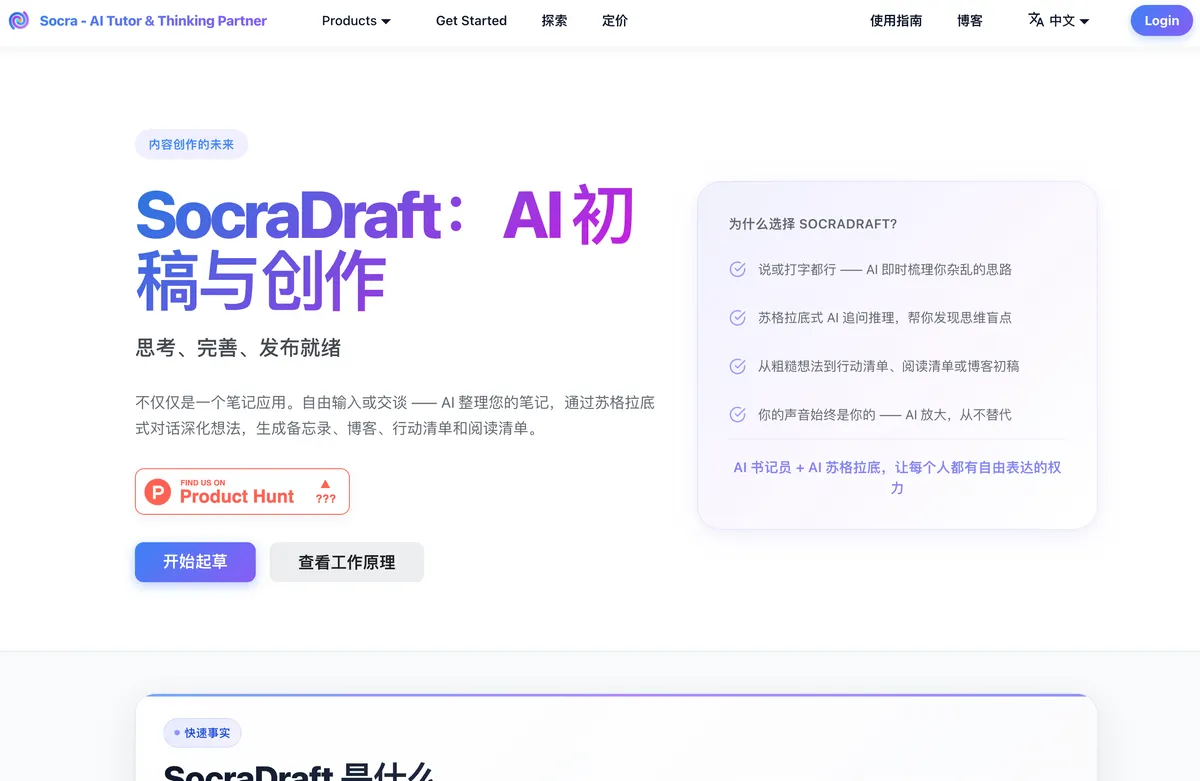Click the text 从粗糙想法到行动清单、阅读清单或博客初稿

(888, 366)
